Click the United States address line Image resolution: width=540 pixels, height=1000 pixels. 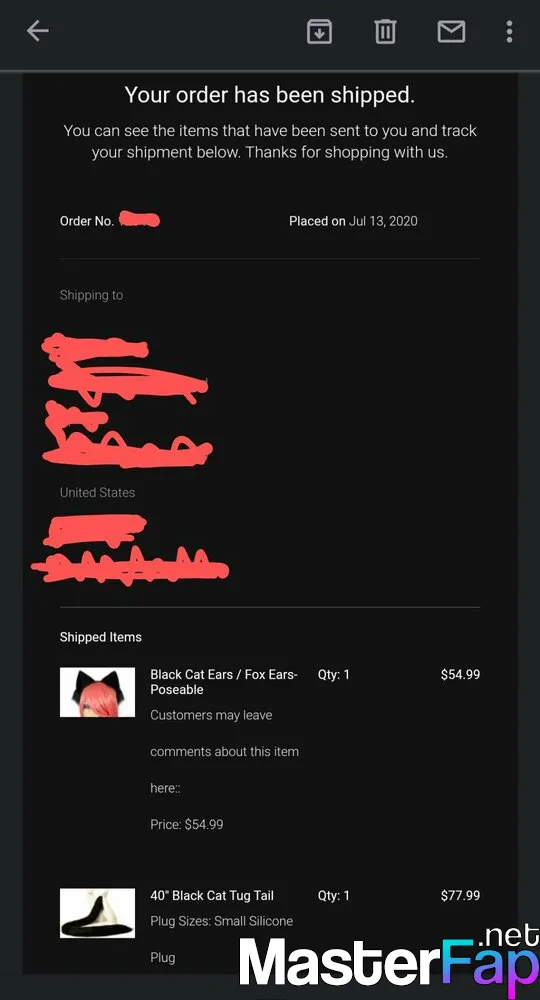tap(98, 492)
